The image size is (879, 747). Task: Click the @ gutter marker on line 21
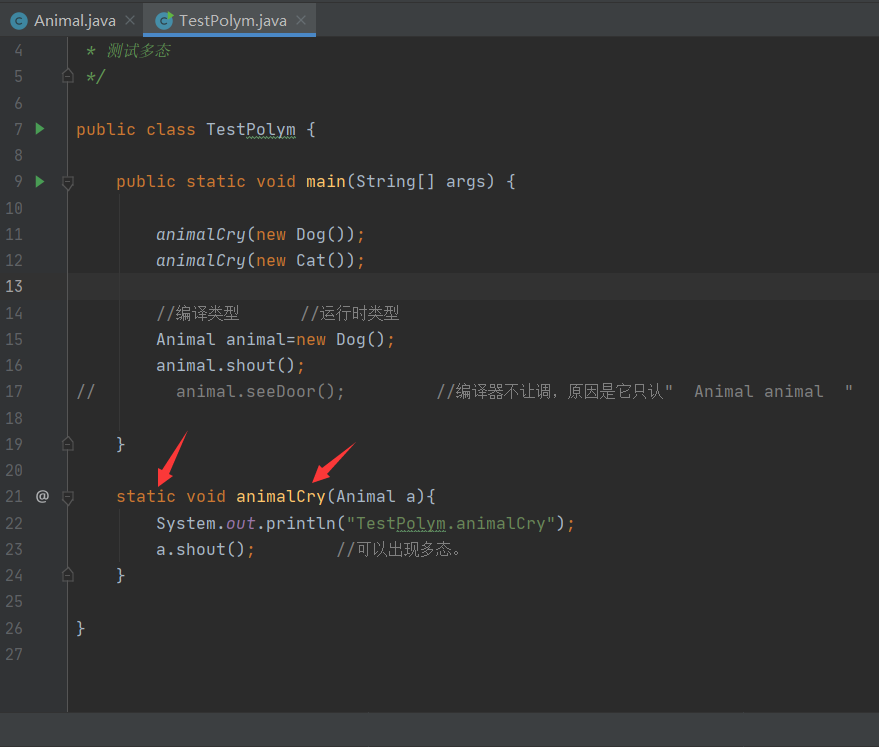(x=42, y=496)
